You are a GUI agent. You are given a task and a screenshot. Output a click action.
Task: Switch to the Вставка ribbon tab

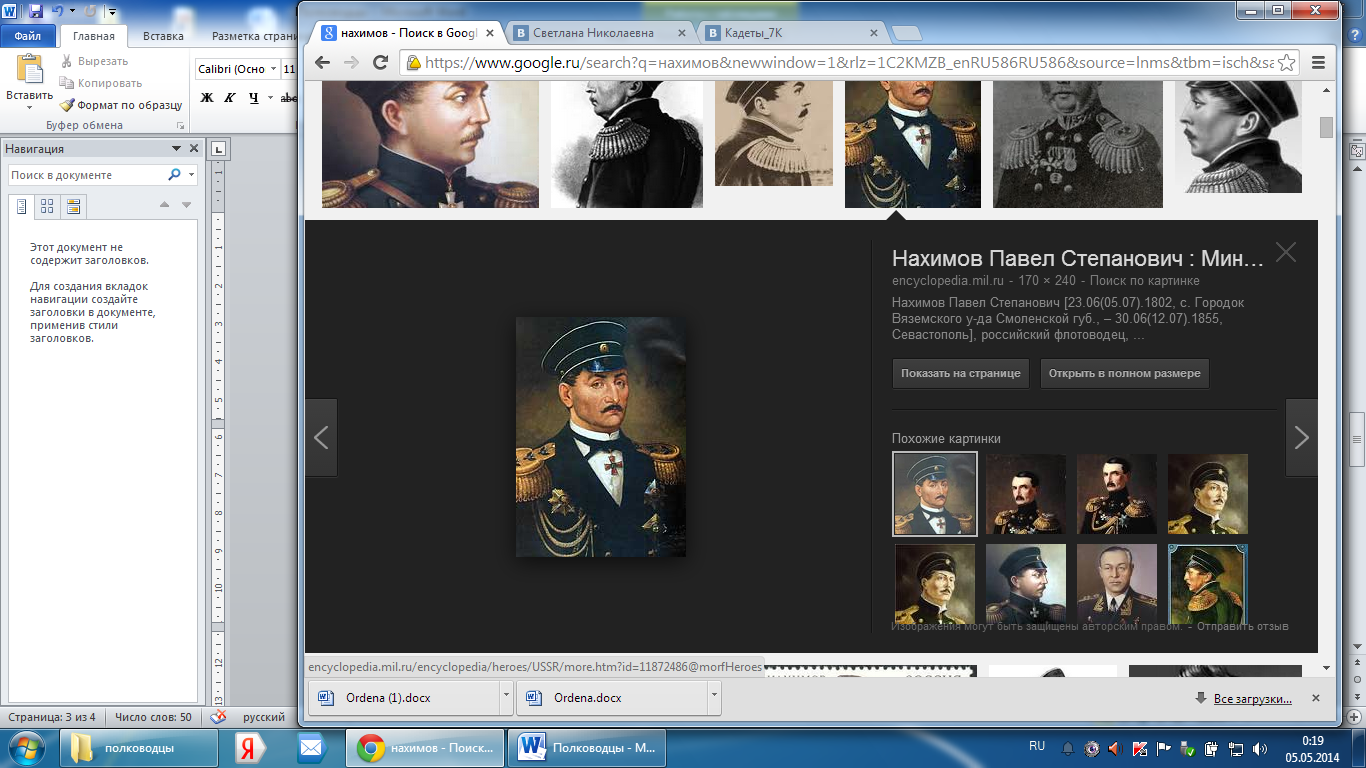click(x=163, y=36)
